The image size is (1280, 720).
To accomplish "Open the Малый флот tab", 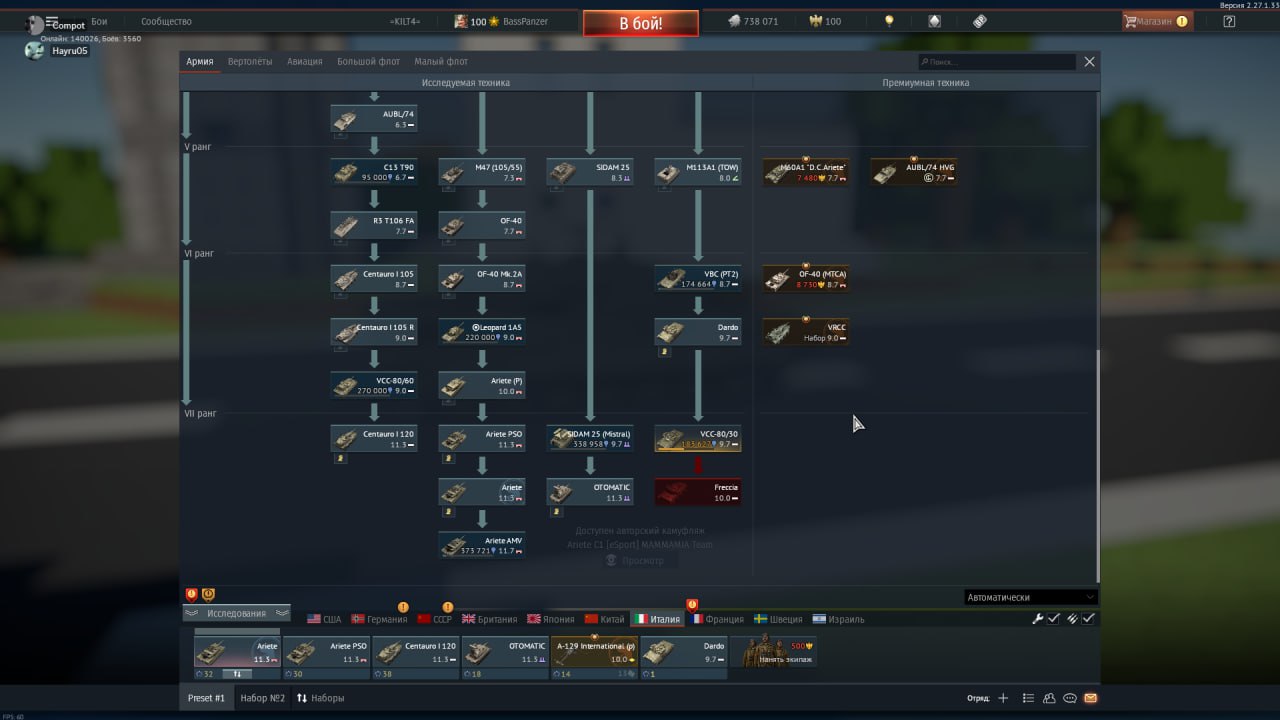I will [x=441, y=61].
